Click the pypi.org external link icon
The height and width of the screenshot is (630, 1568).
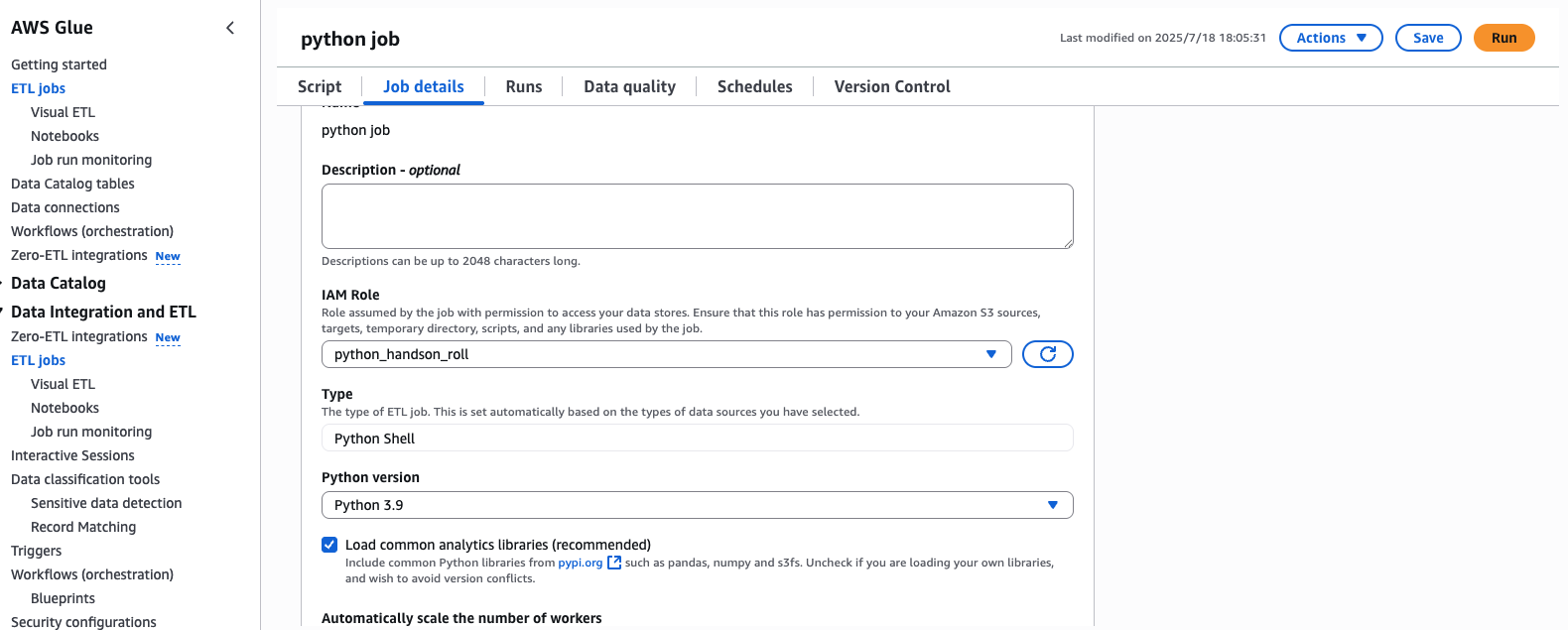coord(614,563)
